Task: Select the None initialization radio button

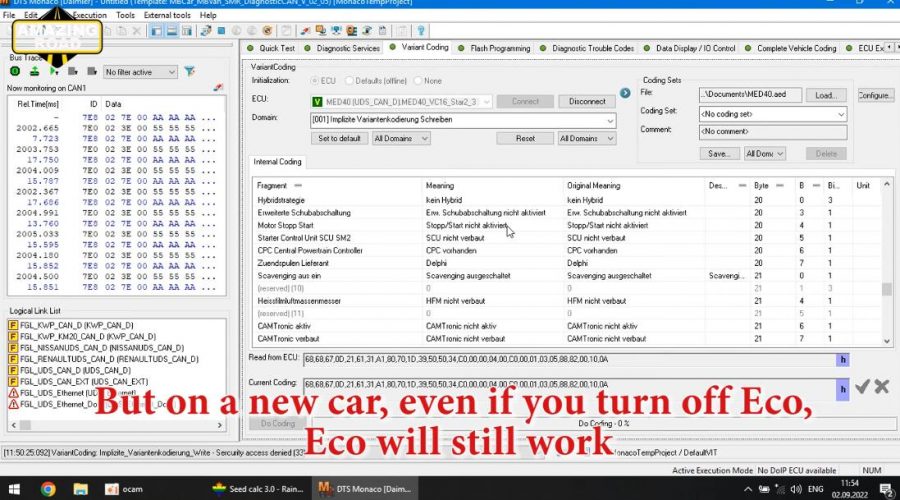Action: tap(419, 80)
